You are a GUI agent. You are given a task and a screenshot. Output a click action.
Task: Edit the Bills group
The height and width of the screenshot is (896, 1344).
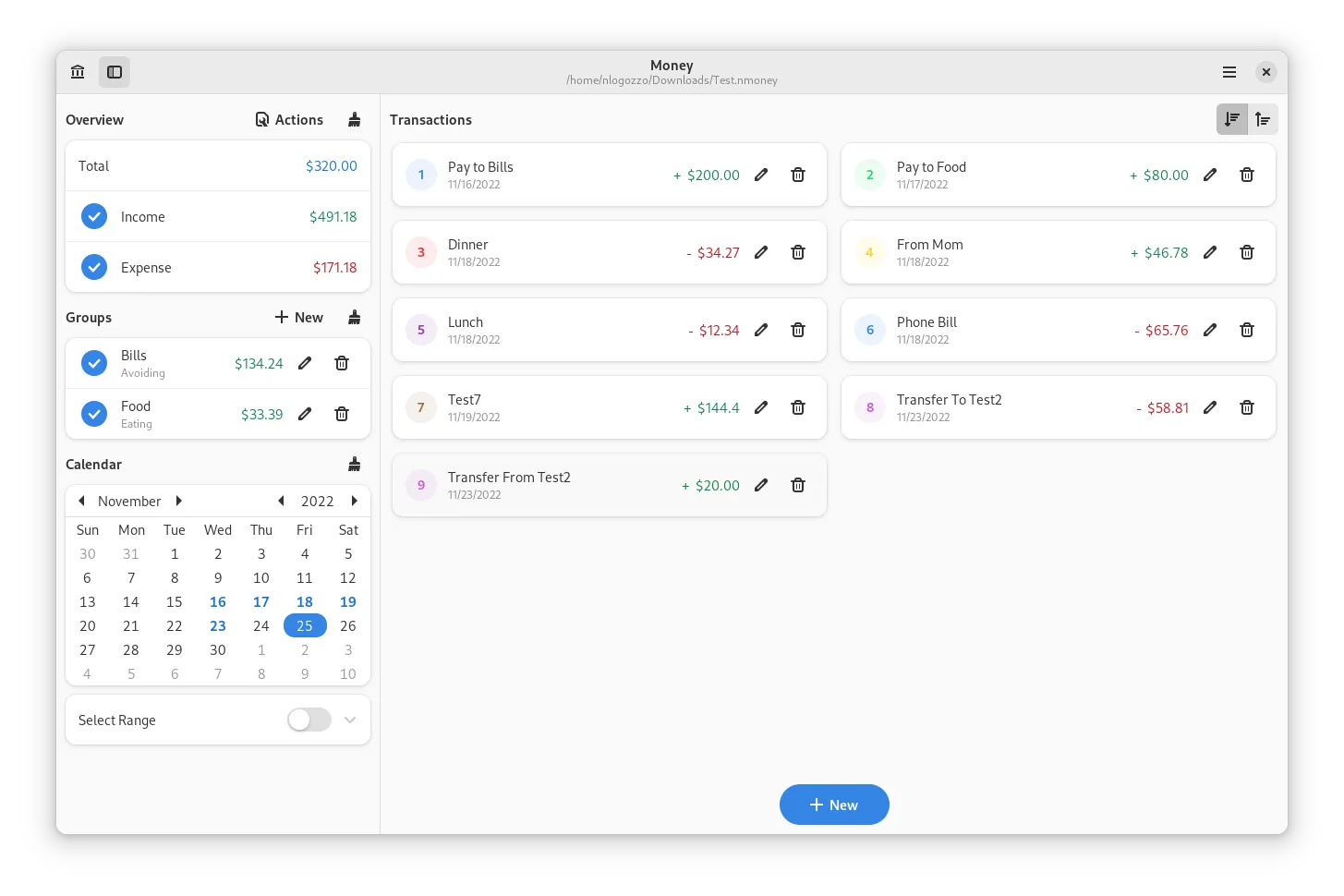click(x=305, y=364)
